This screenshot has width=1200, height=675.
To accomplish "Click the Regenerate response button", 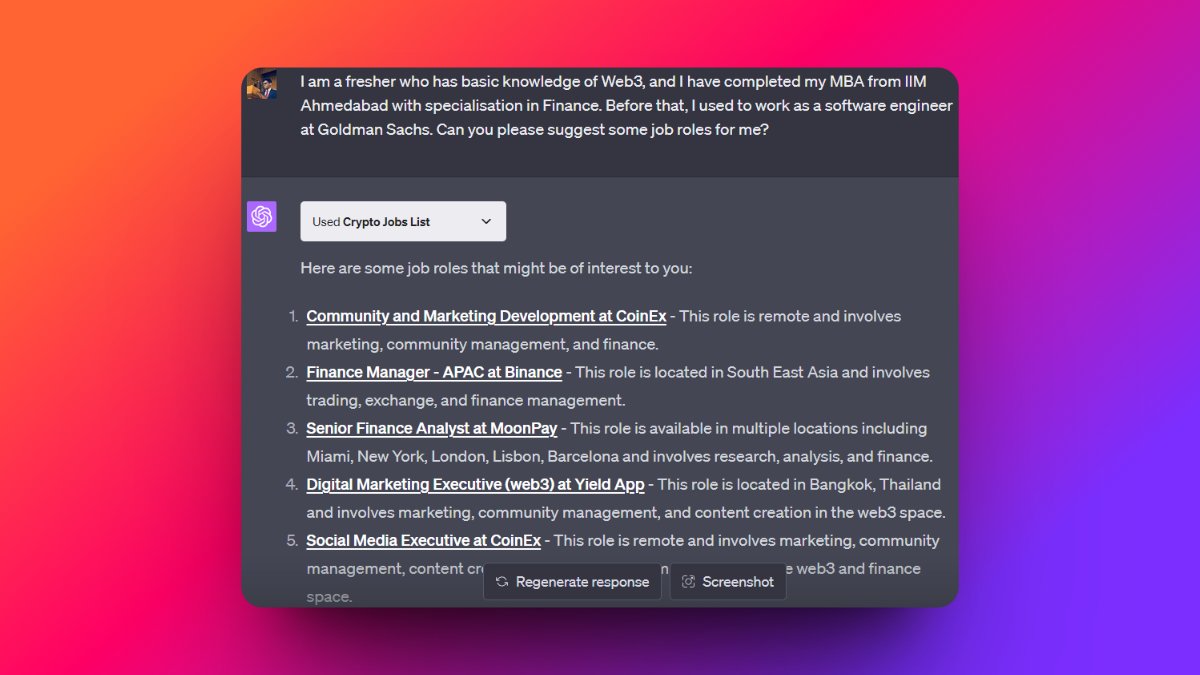I will click(x=572, y=581).
